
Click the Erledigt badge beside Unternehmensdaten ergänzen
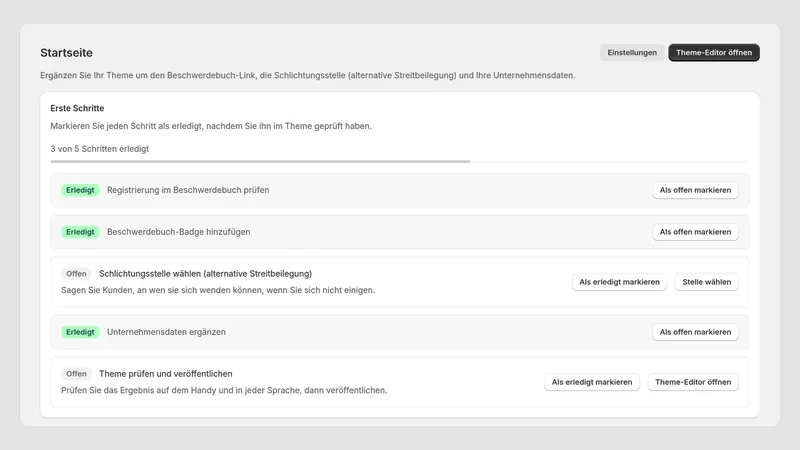(80, 332)
